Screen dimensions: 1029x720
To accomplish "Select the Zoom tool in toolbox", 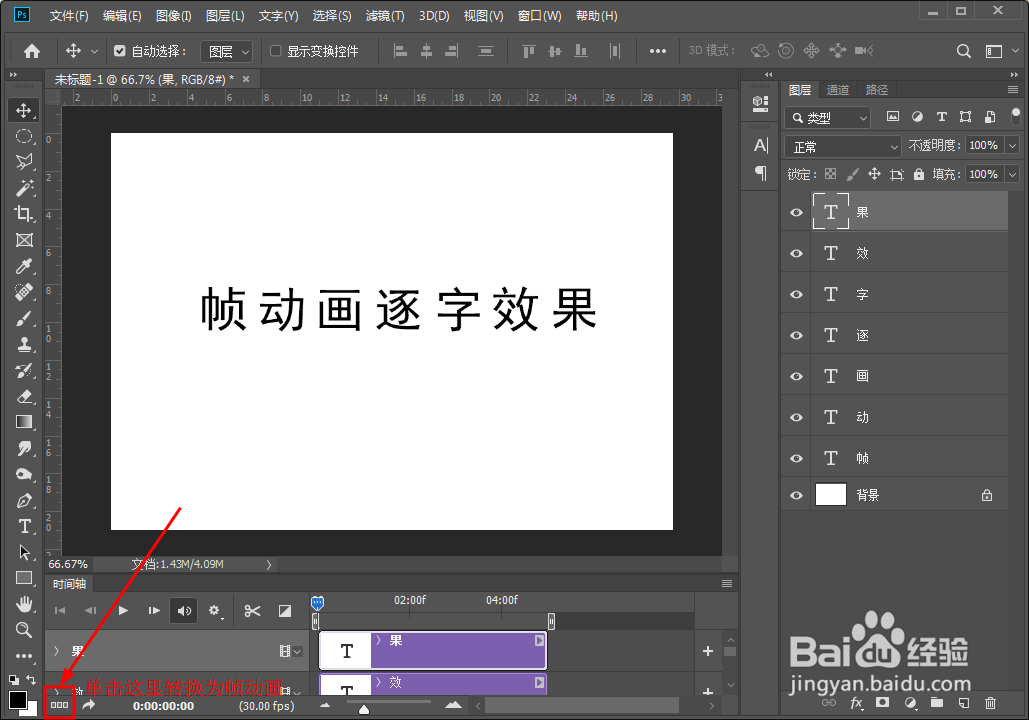I will tap(24, 630).
